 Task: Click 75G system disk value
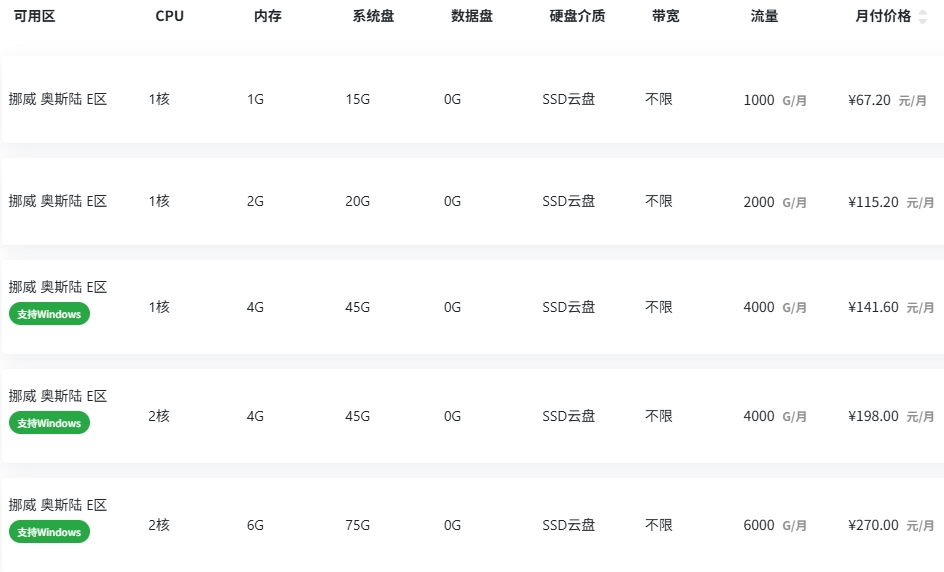[x=358, y=525]
